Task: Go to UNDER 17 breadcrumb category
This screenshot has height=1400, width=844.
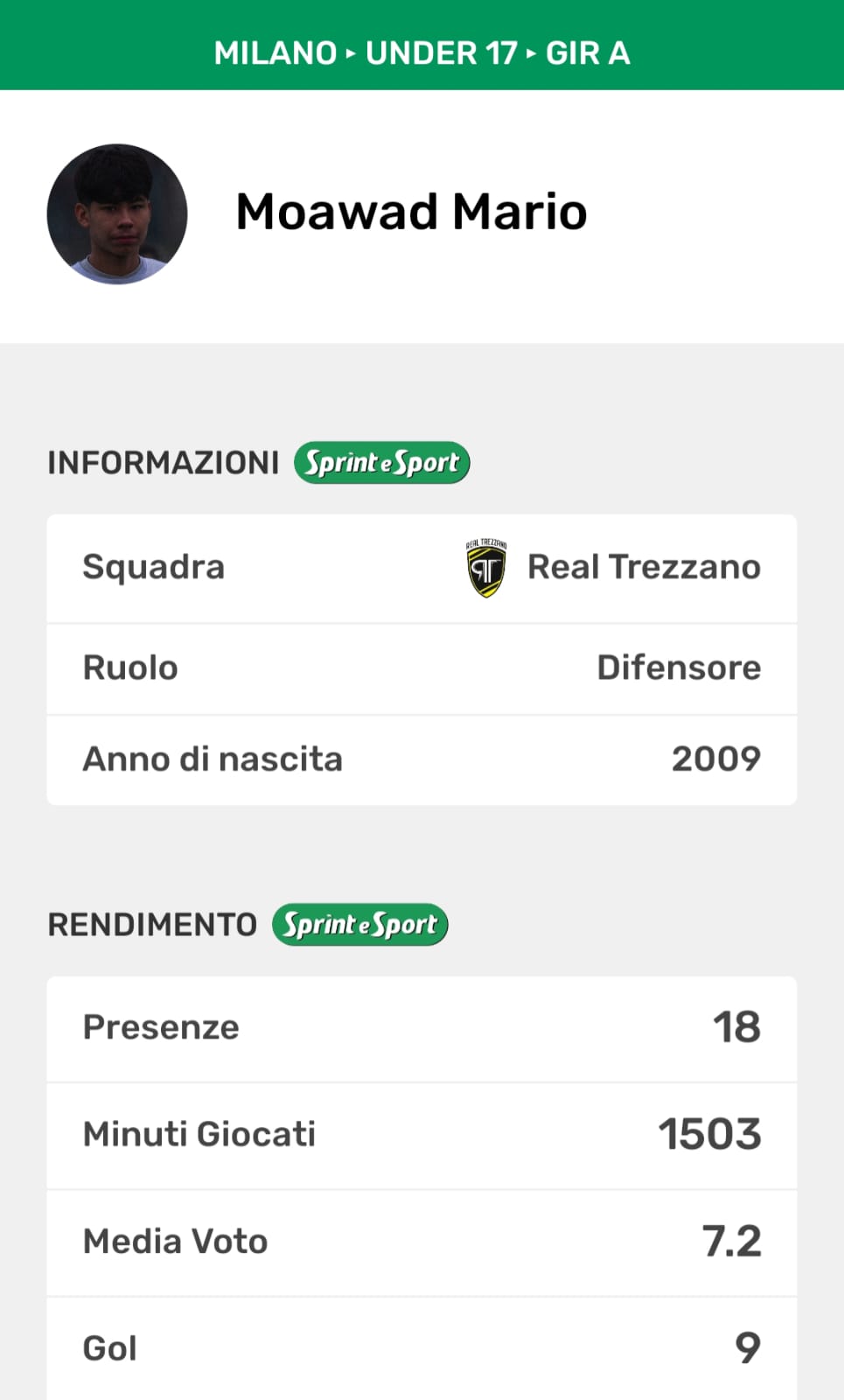Action: coord(442,53)
